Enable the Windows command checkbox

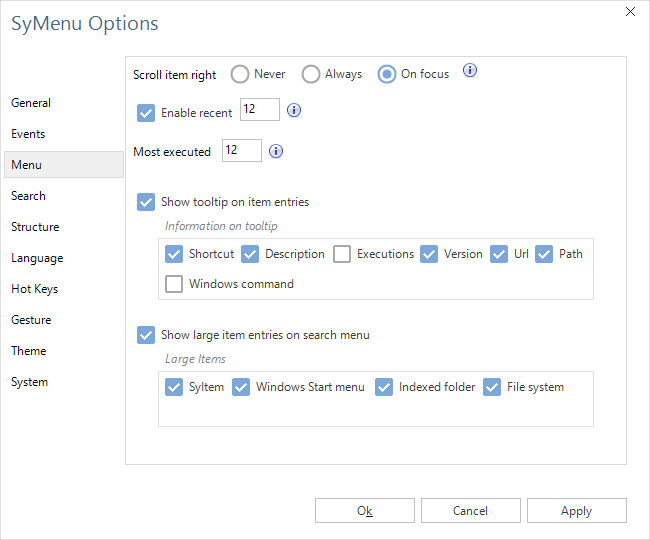click(x=174, y=284)
